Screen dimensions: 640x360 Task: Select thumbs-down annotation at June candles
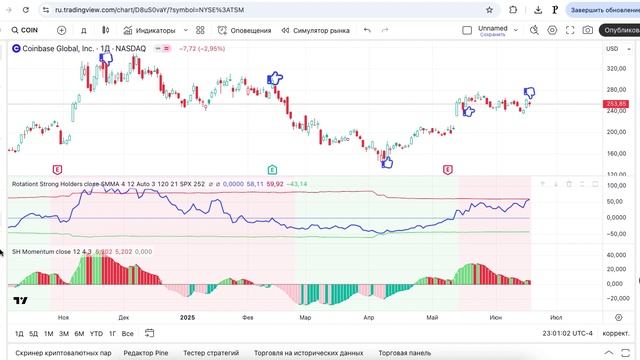pos(529,93)
